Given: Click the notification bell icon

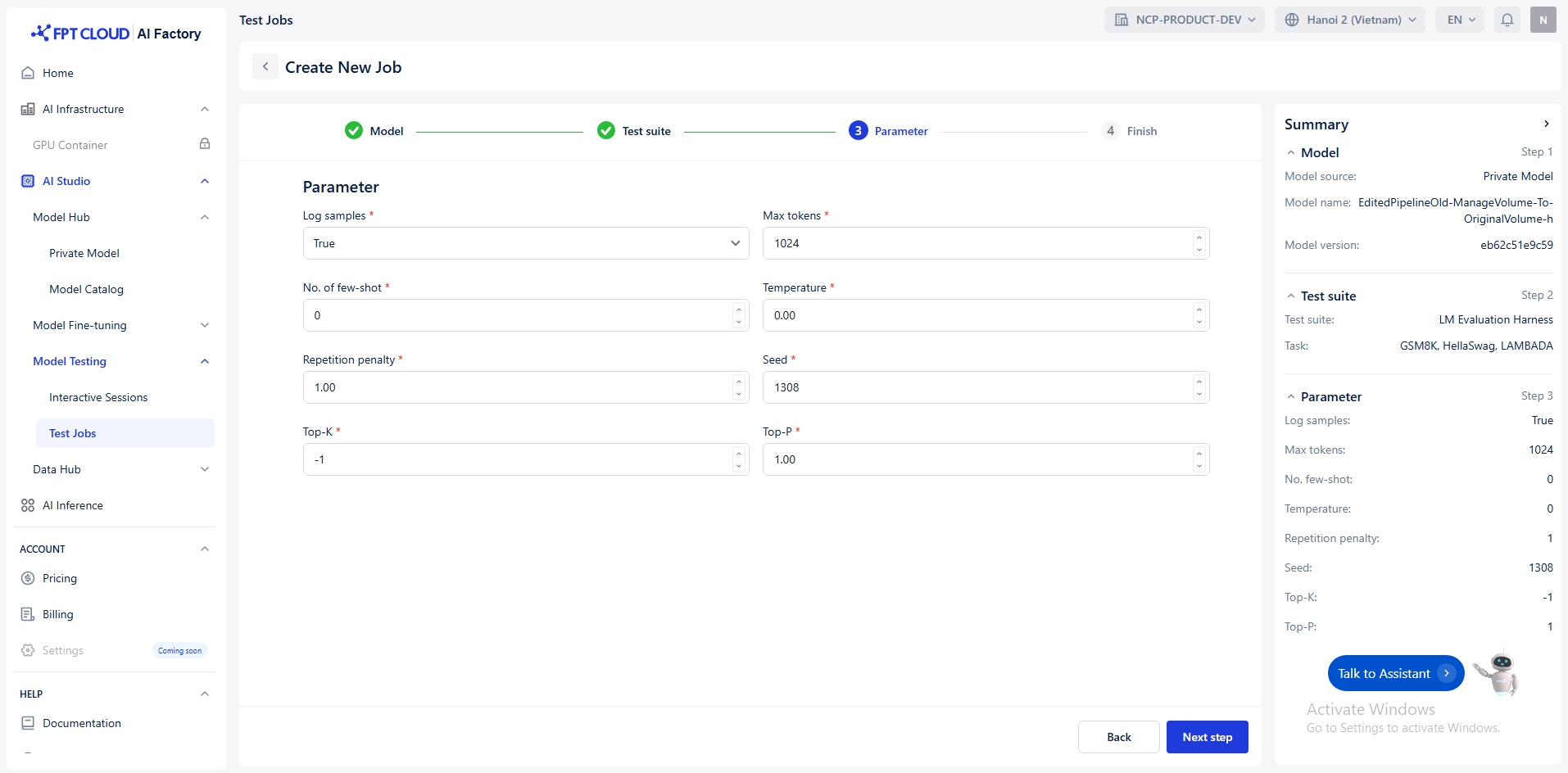Looking at the screenshot, I should pyautogui.click(x=1507, y=20).
